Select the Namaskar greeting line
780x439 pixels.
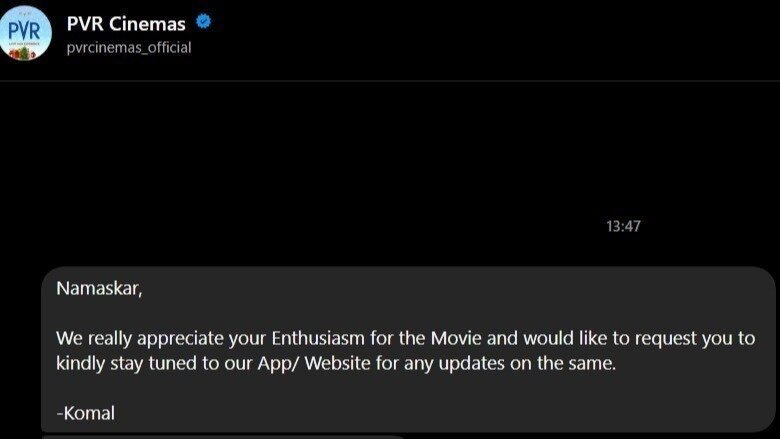pyautogui.click(x=99, y=289)
